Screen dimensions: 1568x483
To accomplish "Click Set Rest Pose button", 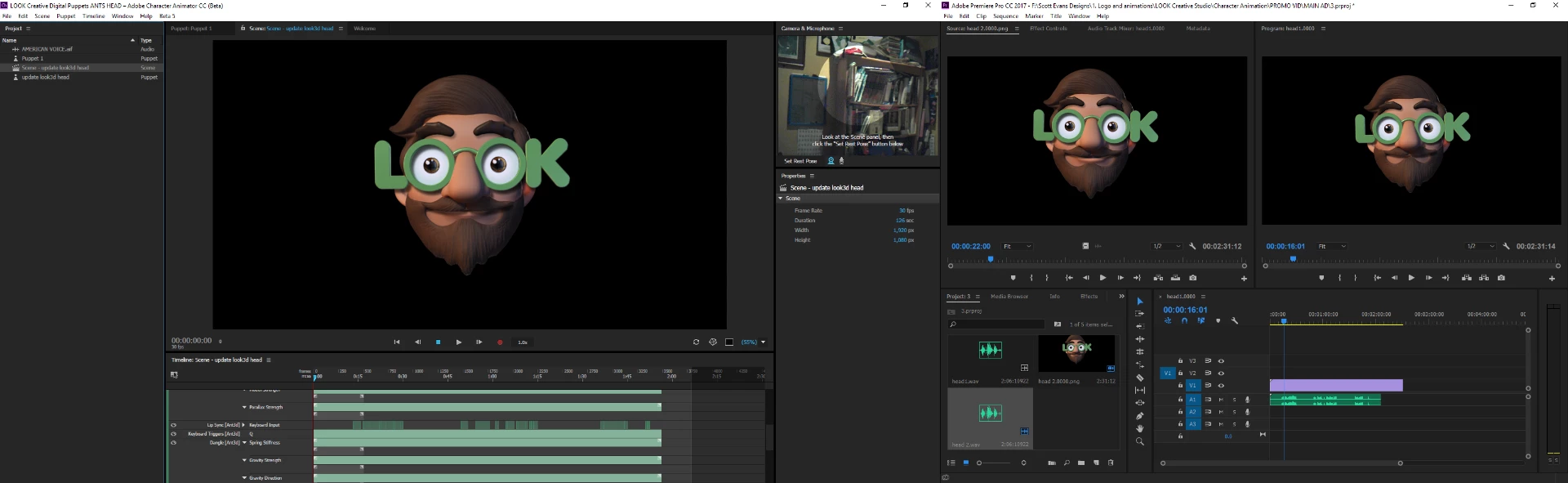I will coord(800,161).
